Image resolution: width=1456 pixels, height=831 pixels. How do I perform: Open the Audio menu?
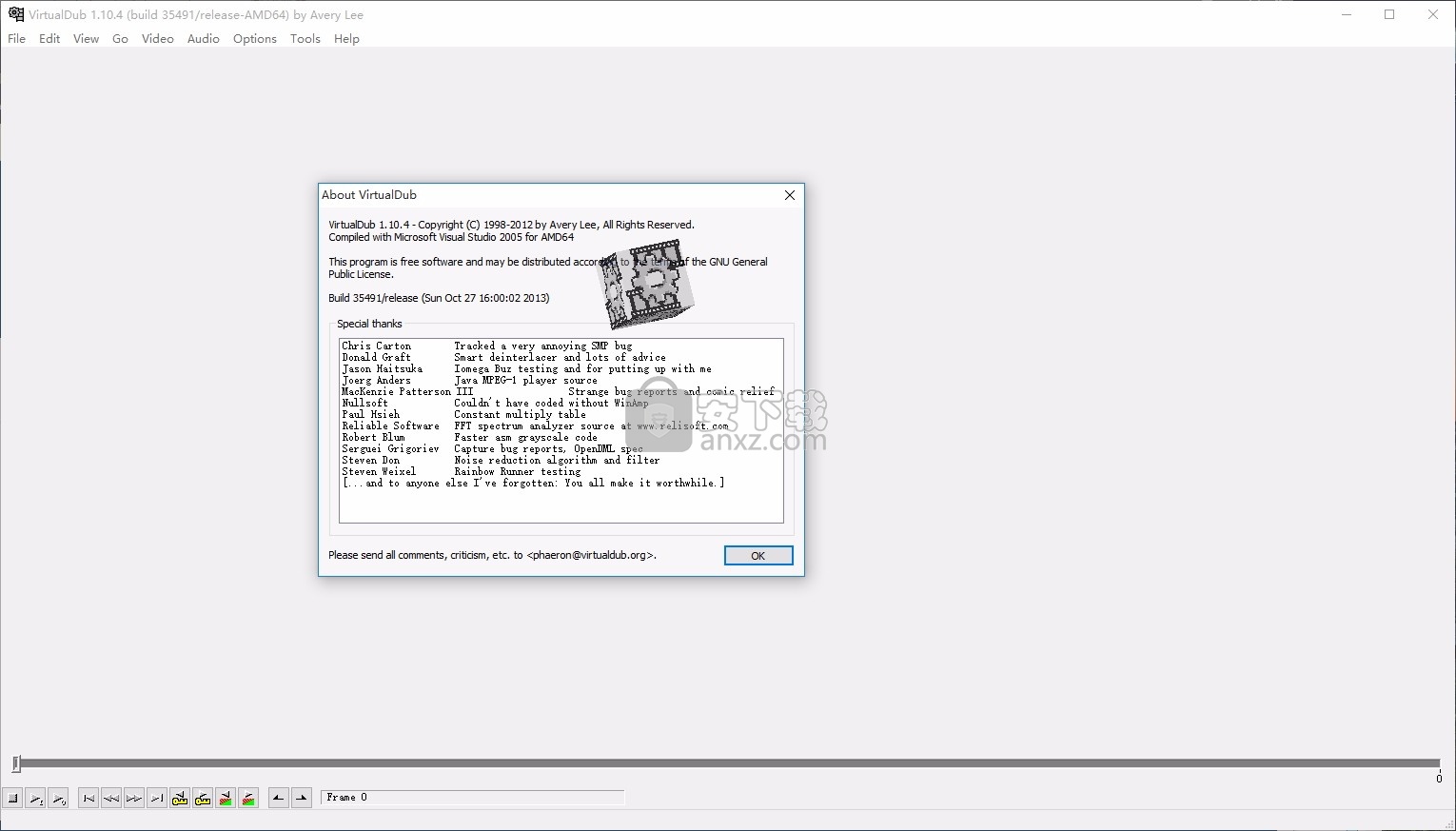pos(204,39)
